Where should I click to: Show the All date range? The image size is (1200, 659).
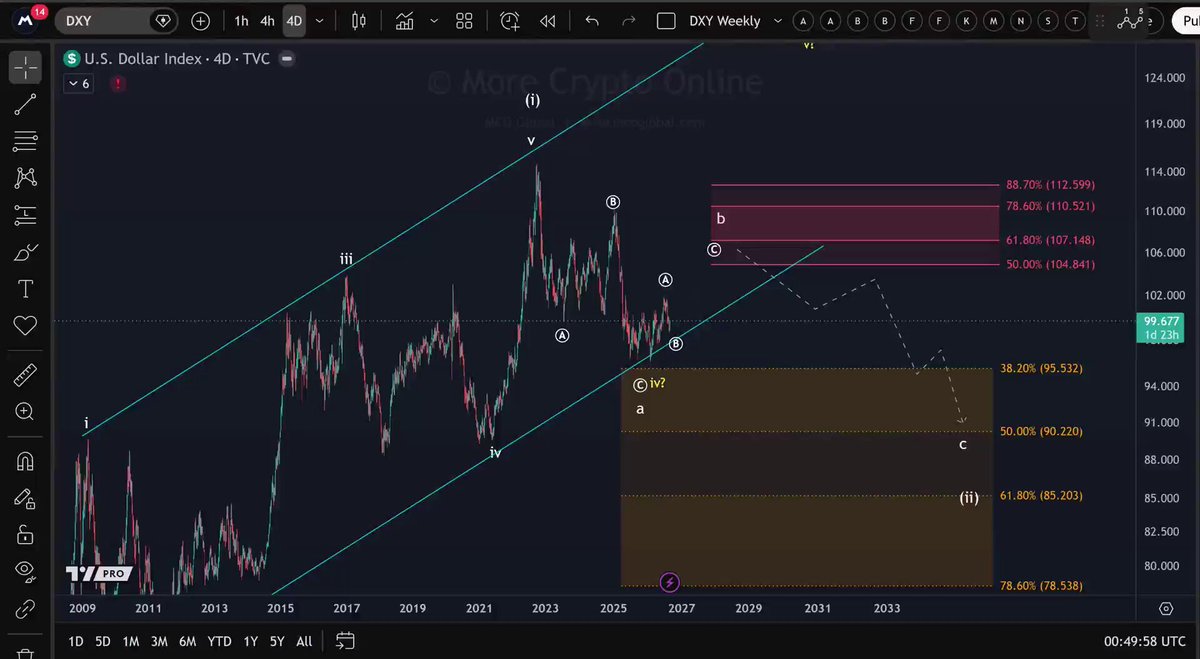click(x=304, y=641)
